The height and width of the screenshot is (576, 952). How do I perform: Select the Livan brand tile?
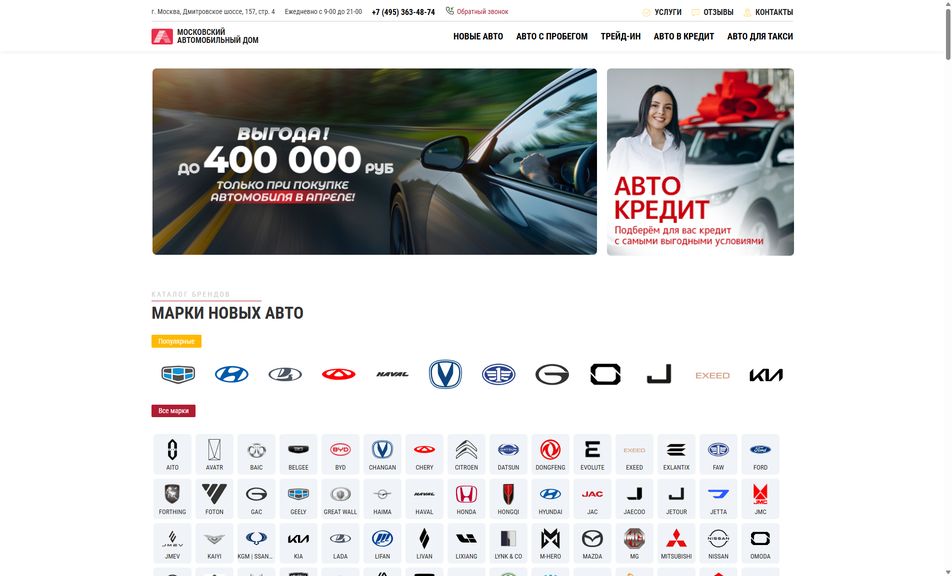click(x=424, y=543)
